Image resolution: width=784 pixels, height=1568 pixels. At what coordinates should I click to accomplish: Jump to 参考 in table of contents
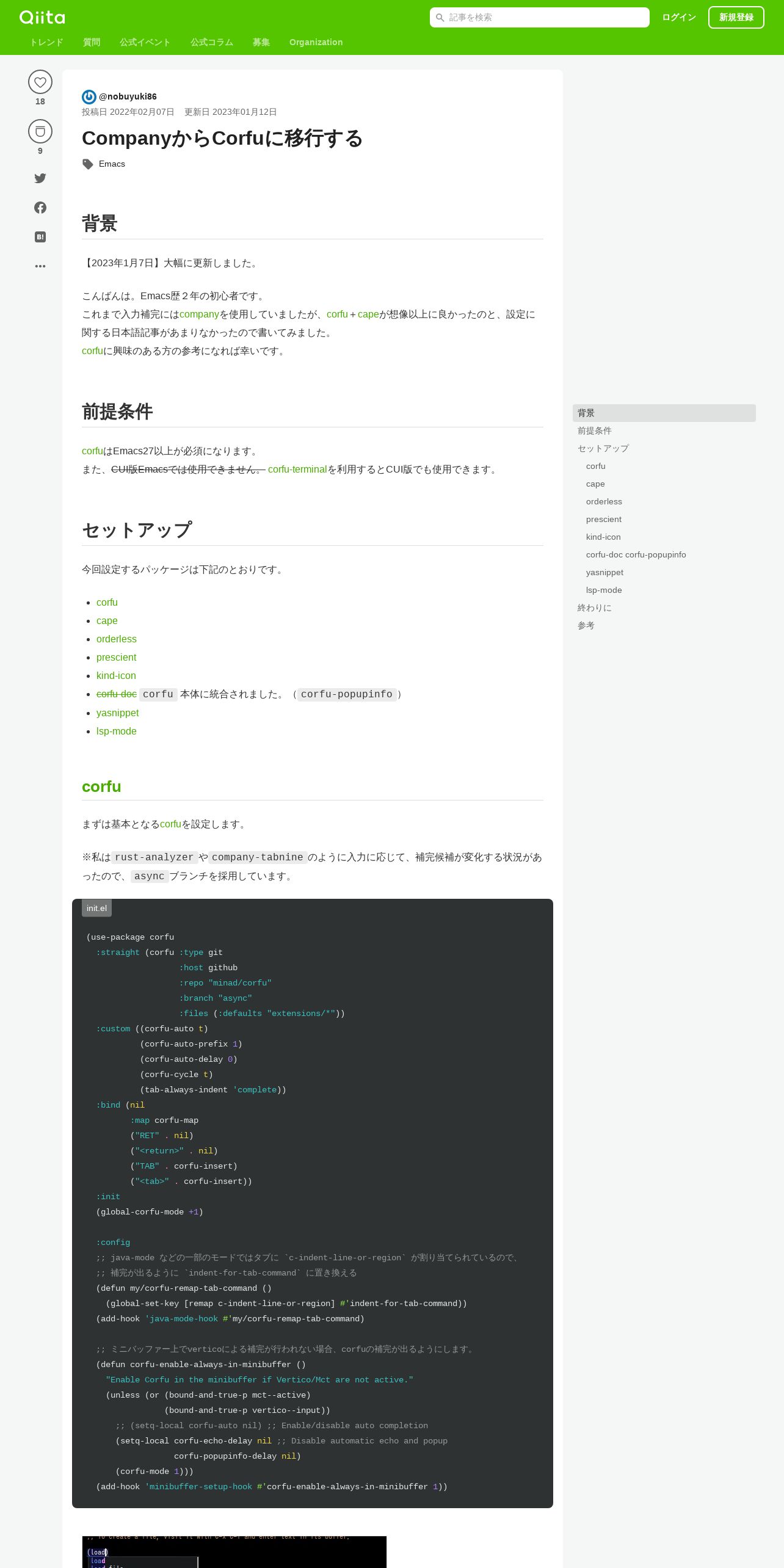[x=664, y=625]
